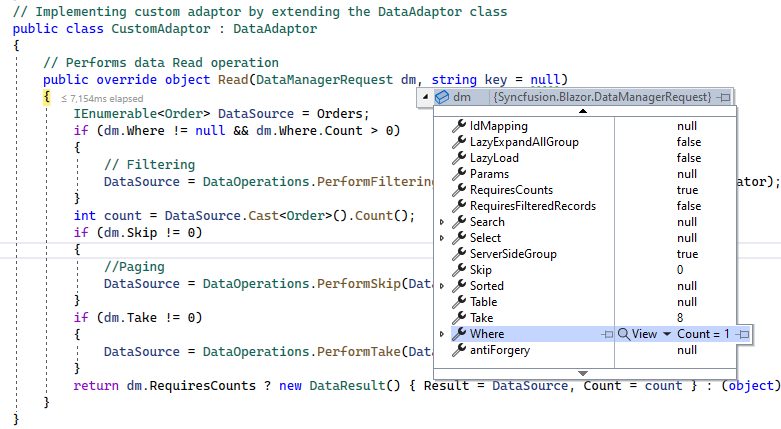Click the Read method name
781x429 pixels.
click(x=233, y=80)
